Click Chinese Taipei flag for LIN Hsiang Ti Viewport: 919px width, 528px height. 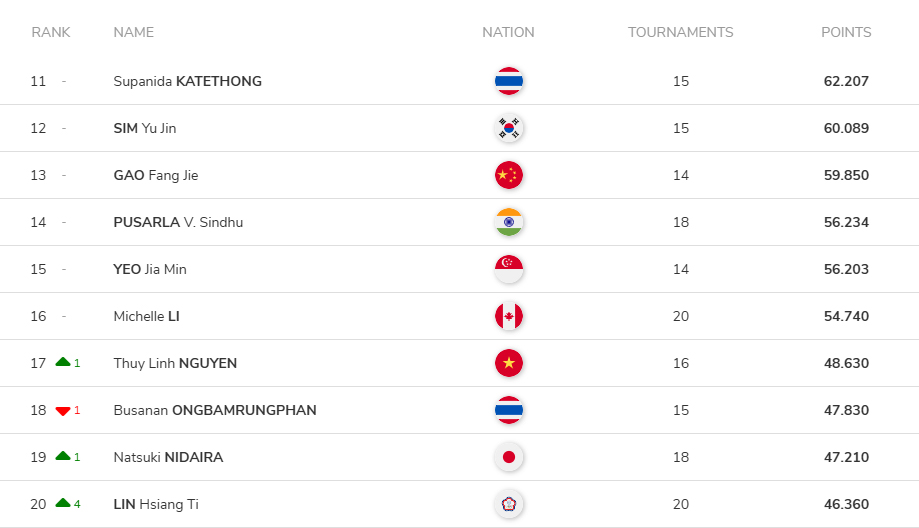509,504
